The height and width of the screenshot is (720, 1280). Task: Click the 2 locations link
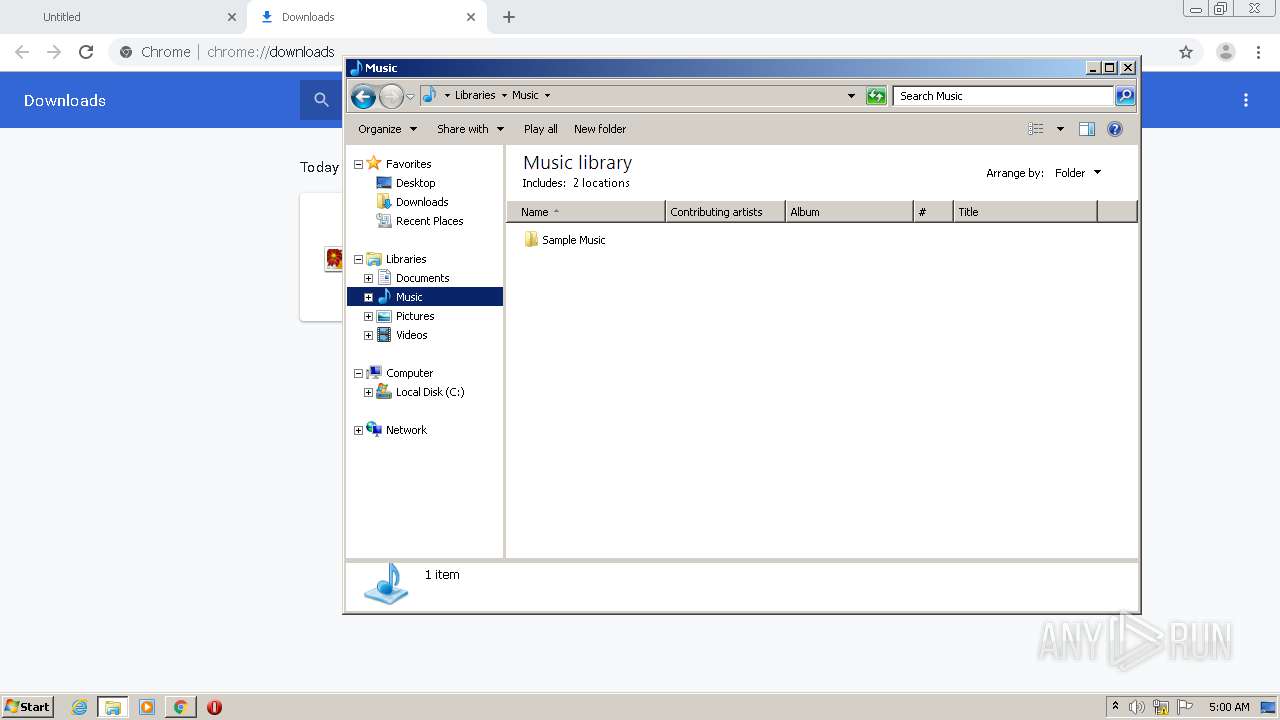pyautogui.click(x=601, y=183)
